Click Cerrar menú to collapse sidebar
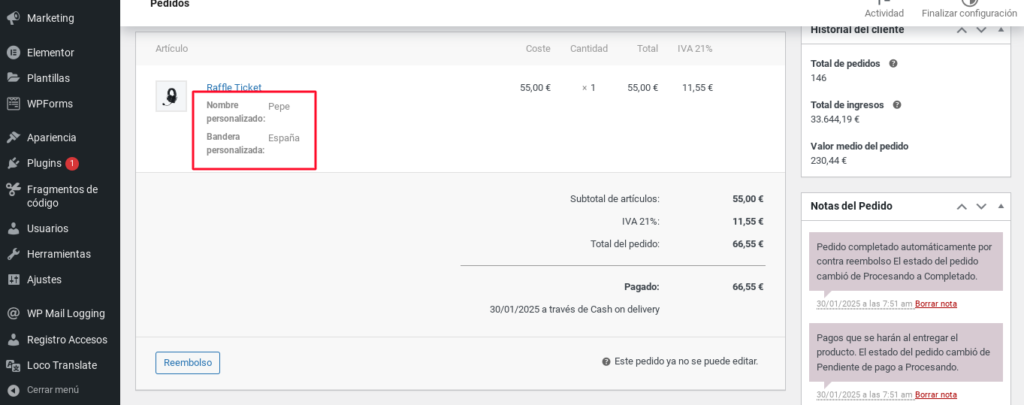 [53, 390]
